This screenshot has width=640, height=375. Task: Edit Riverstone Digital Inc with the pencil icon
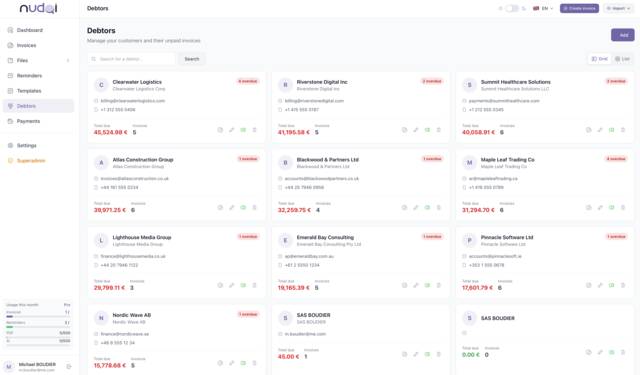point(416,130)
